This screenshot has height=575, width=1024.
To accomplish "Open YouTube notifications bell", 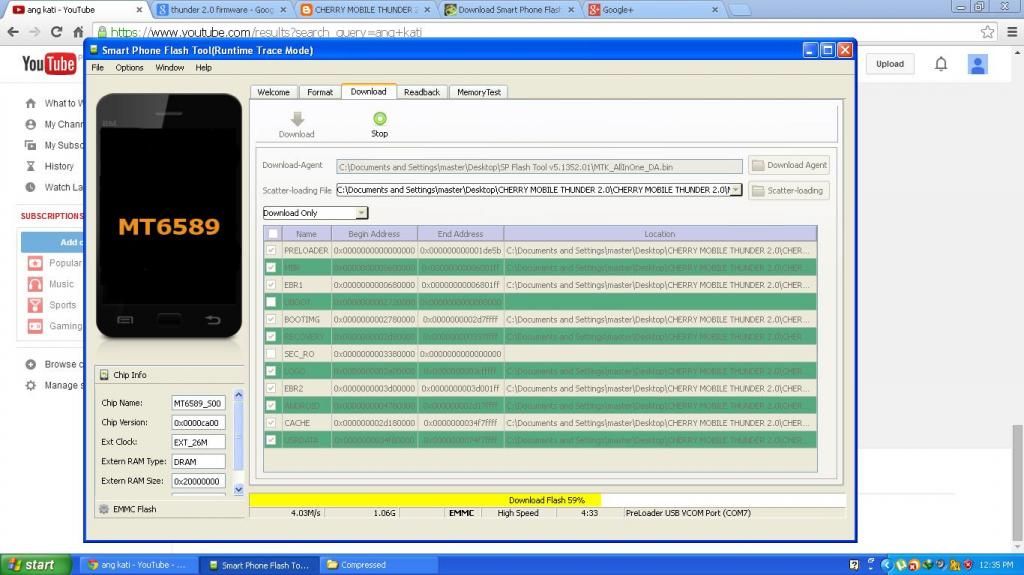I will [x=940, y=64].
